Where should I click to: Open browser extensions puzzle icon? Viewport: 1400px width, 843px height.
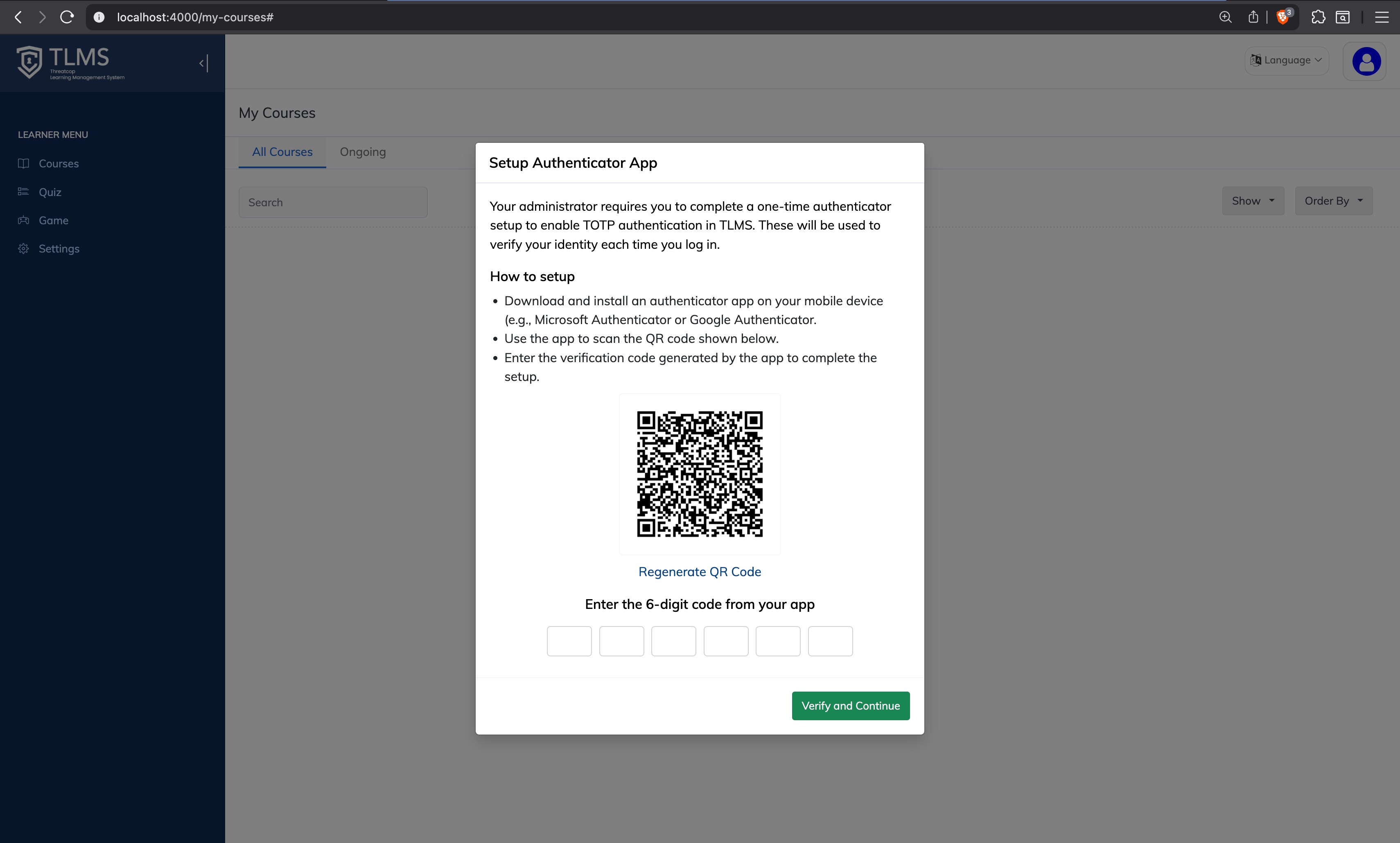point(1318,17)
